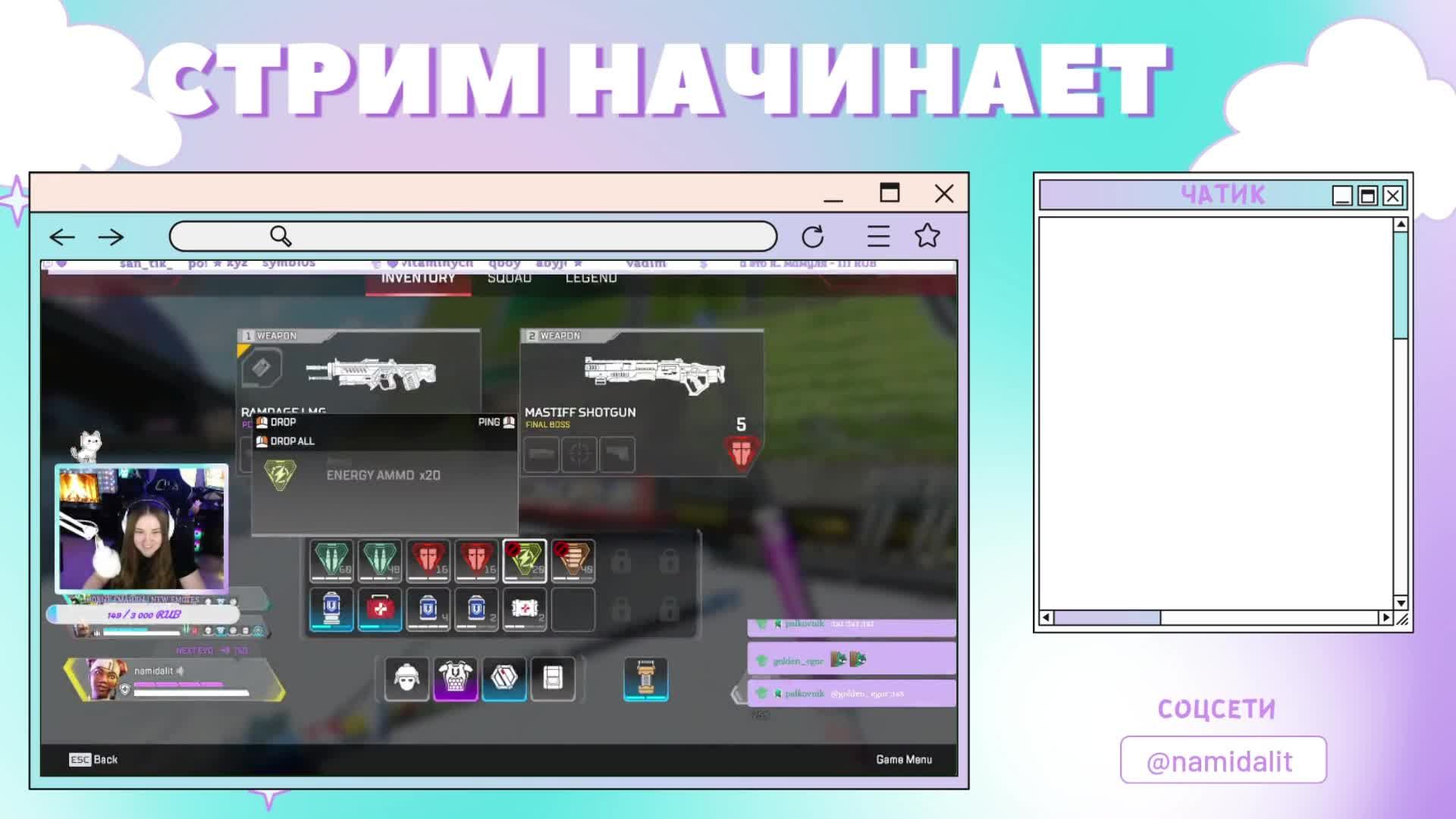Open the Game Menu

coord(903,759)
